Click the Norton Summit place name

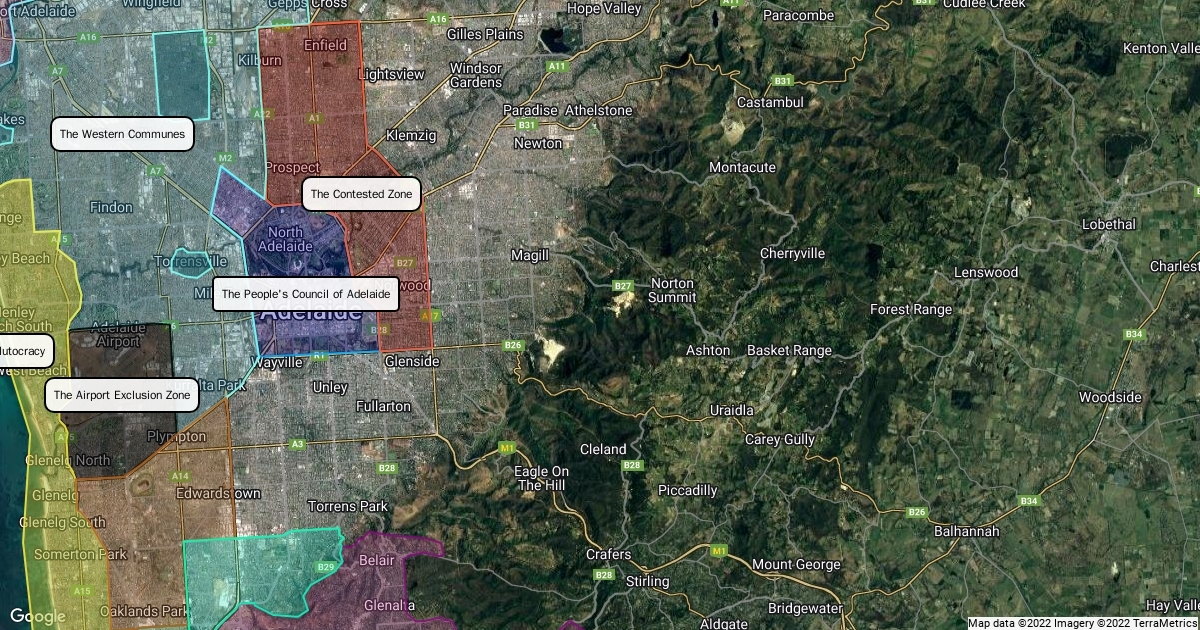(671, 290)
